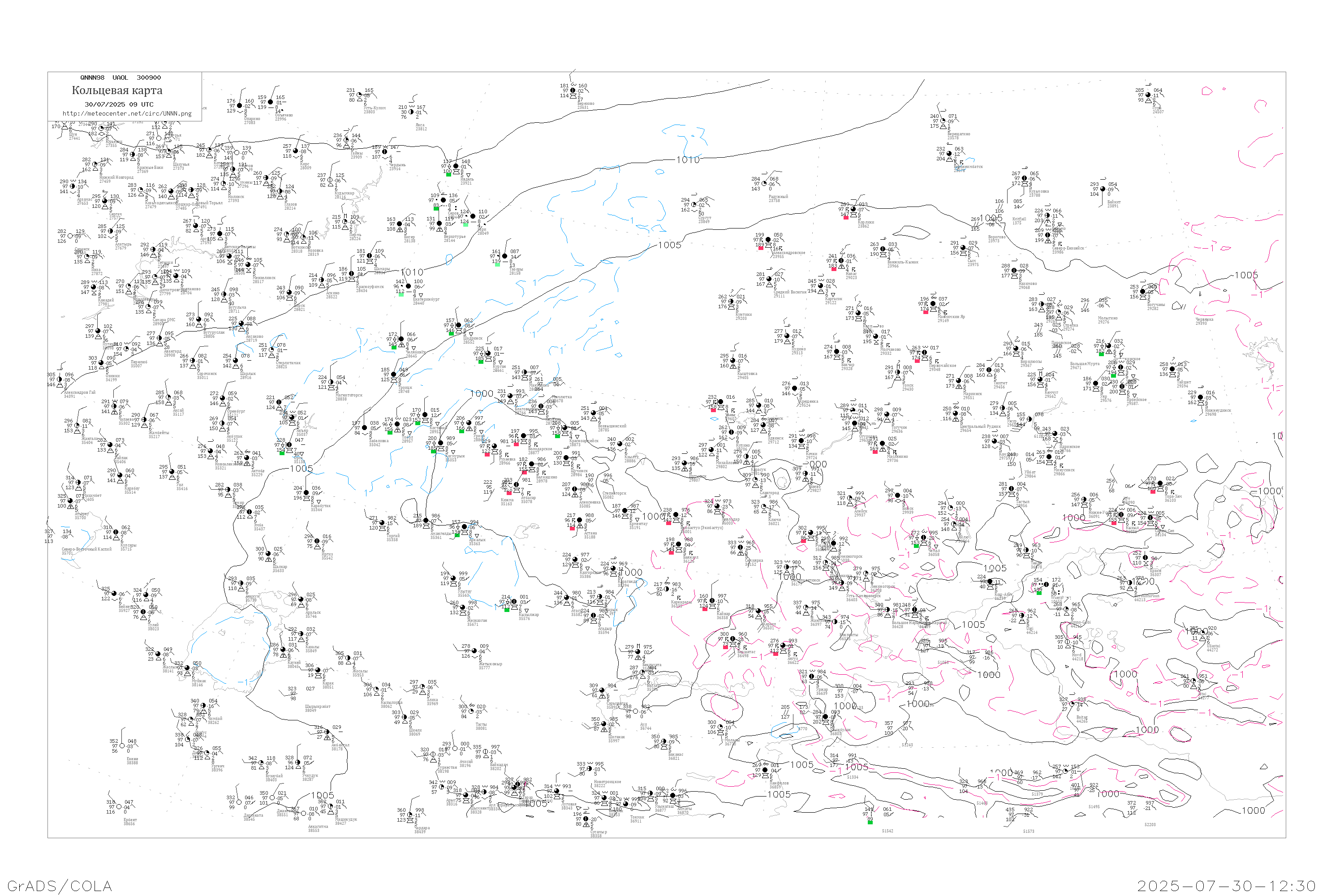
Task: Click the station circle above Кудымкар 28116
Action: point(330,180)
